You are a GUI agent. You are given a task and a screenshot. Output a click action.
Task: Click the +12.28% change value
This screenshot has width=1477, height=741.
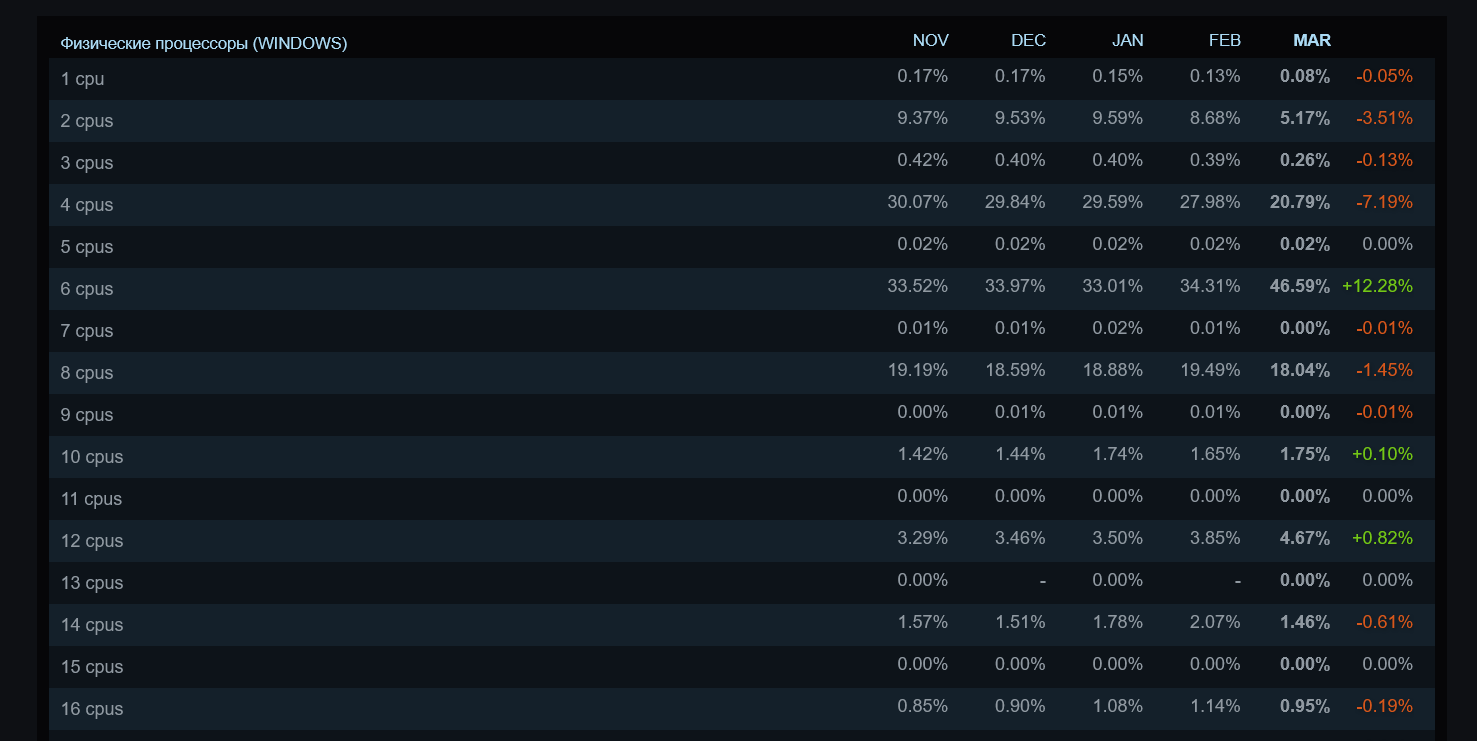[1377, 286]
